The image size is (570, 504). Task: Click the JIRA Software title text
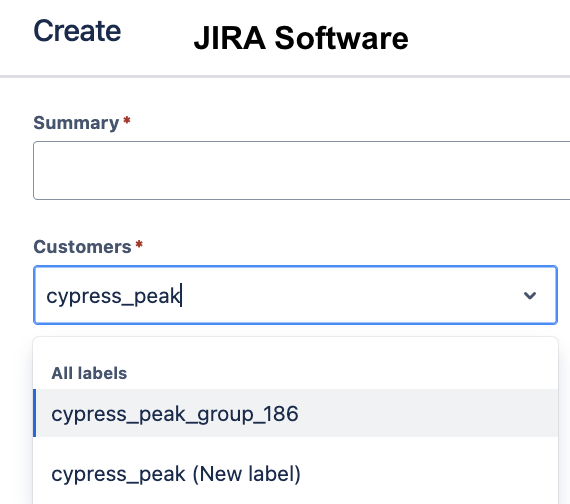(x=301, y=38)
